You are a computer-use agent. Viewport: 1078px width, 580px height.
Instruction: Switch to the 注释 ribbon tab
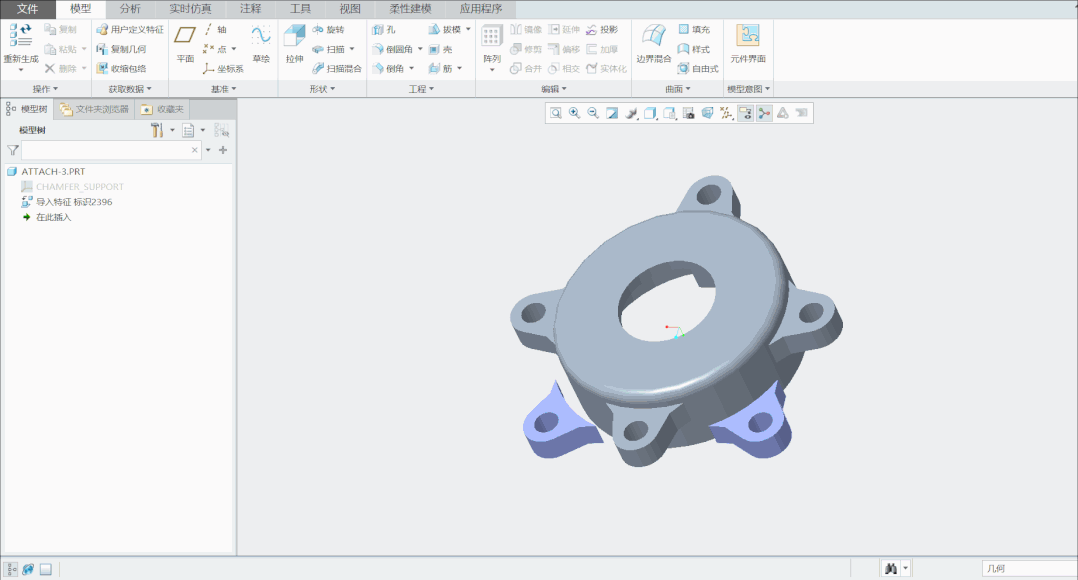pos(251,9)
